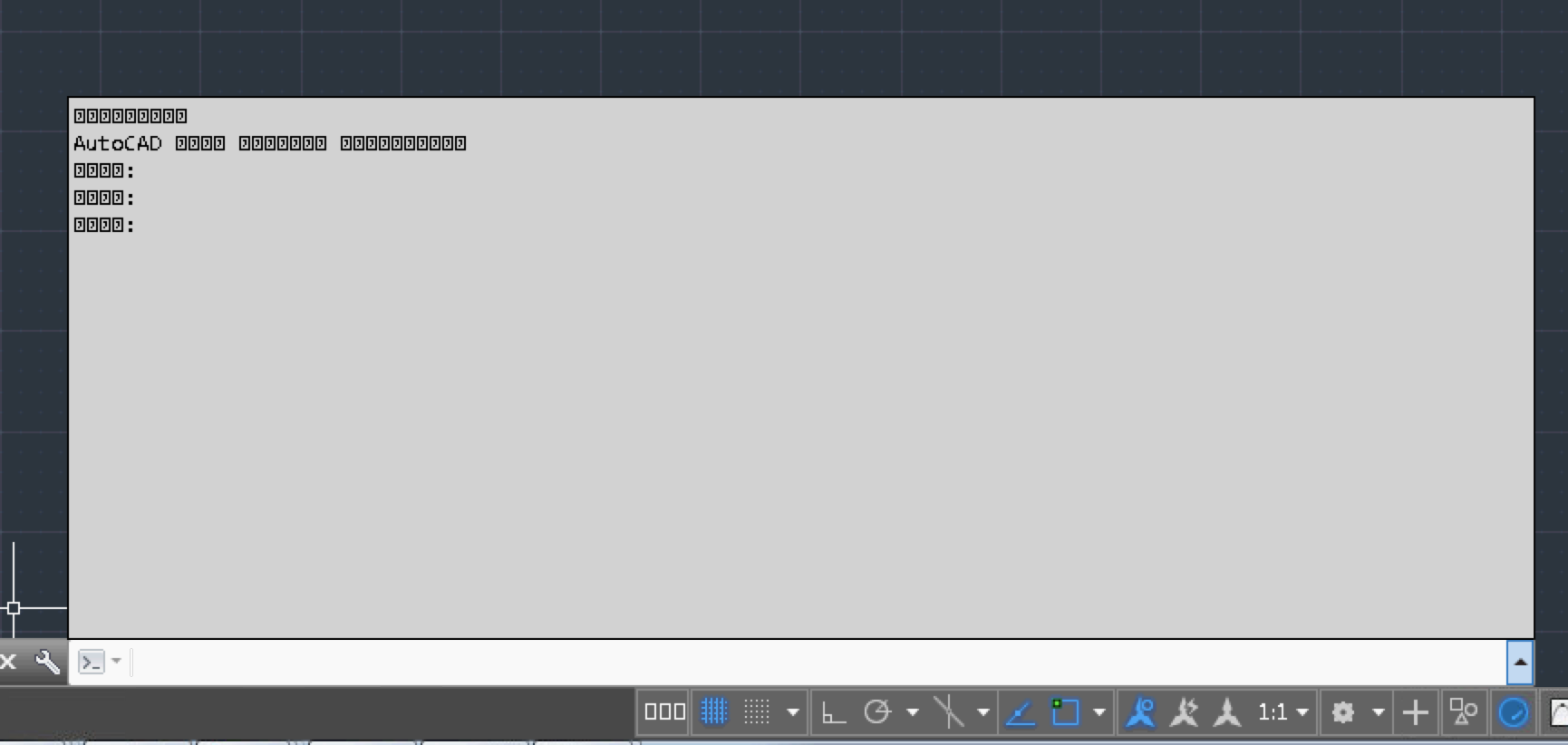Click the annotation scale icon
Image resolution: width=1568 pixels, height=745 pixels.
coord(1227,712)
